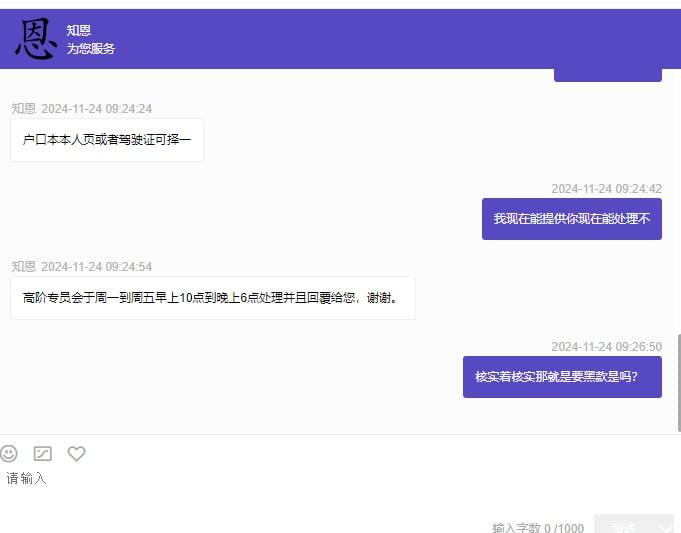
Task: Click the 高阶专员 working-hours reply message
Action: [x=212, y=298]
